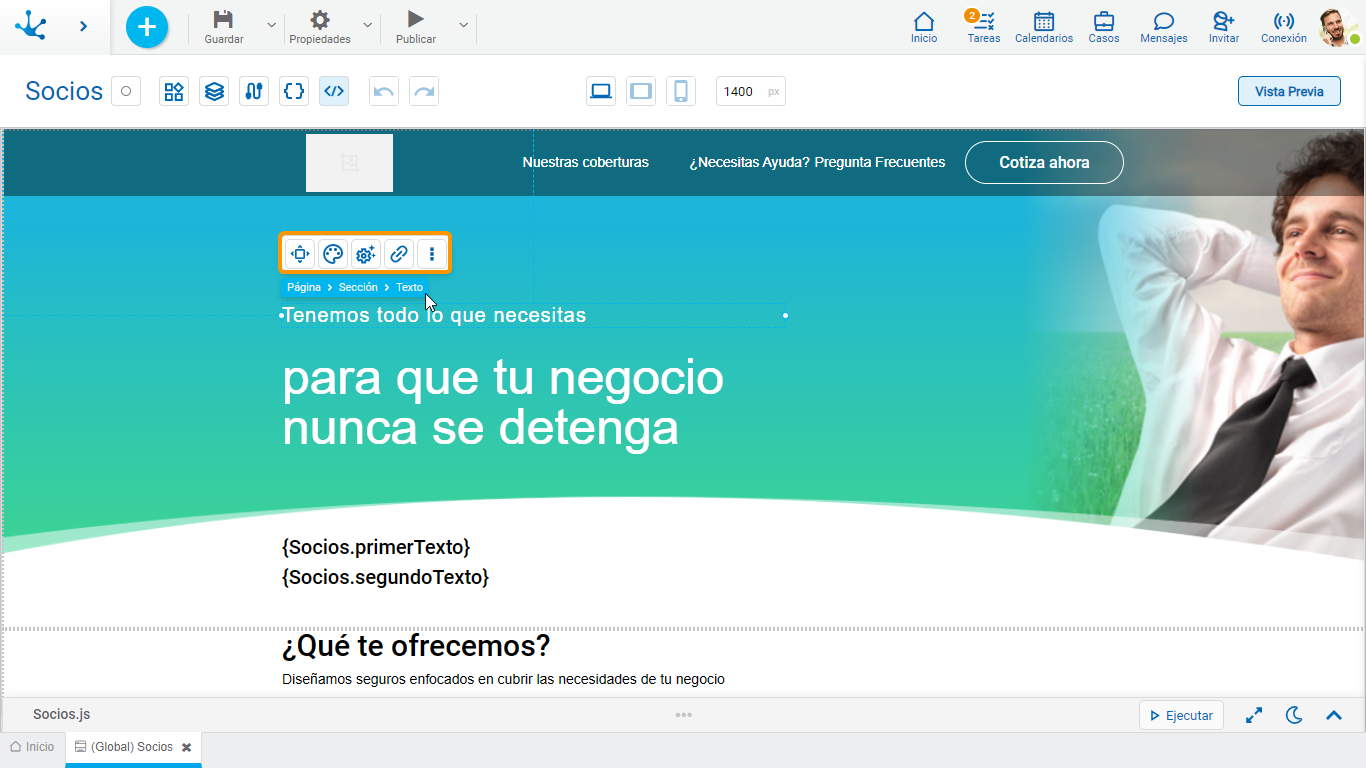The width and height of the screenshot is (1366, 768).
Task: Click the Deyel logo icon
Action: coord(31,26)
